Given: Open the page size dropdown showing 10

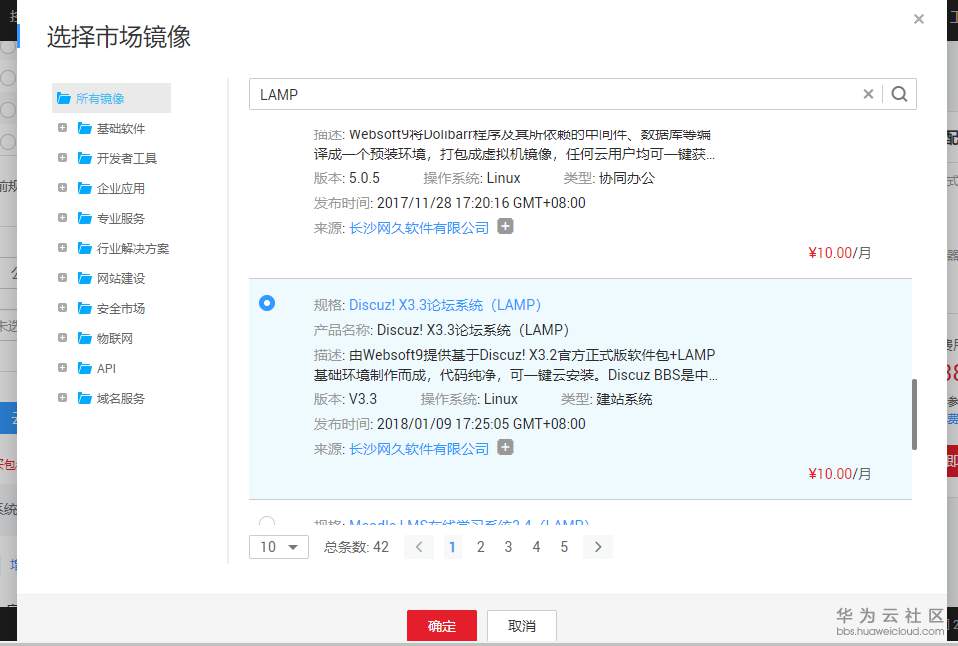Looking at the screenshot, I should point(279,547).
